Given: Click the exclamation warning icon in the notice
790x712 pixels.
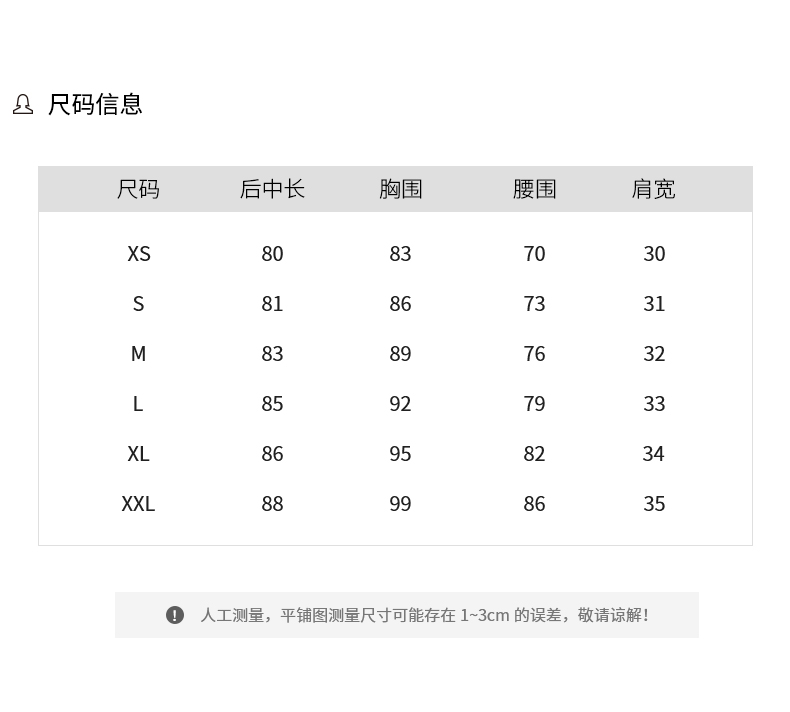Looking at the screenshot, I should (x=175, y=615).
